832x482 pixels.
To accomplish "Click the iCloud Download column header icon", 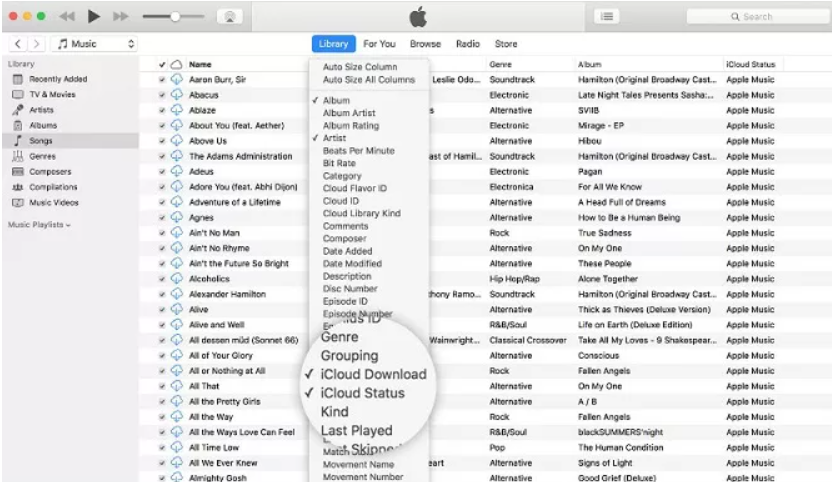I will click(176, 64).
